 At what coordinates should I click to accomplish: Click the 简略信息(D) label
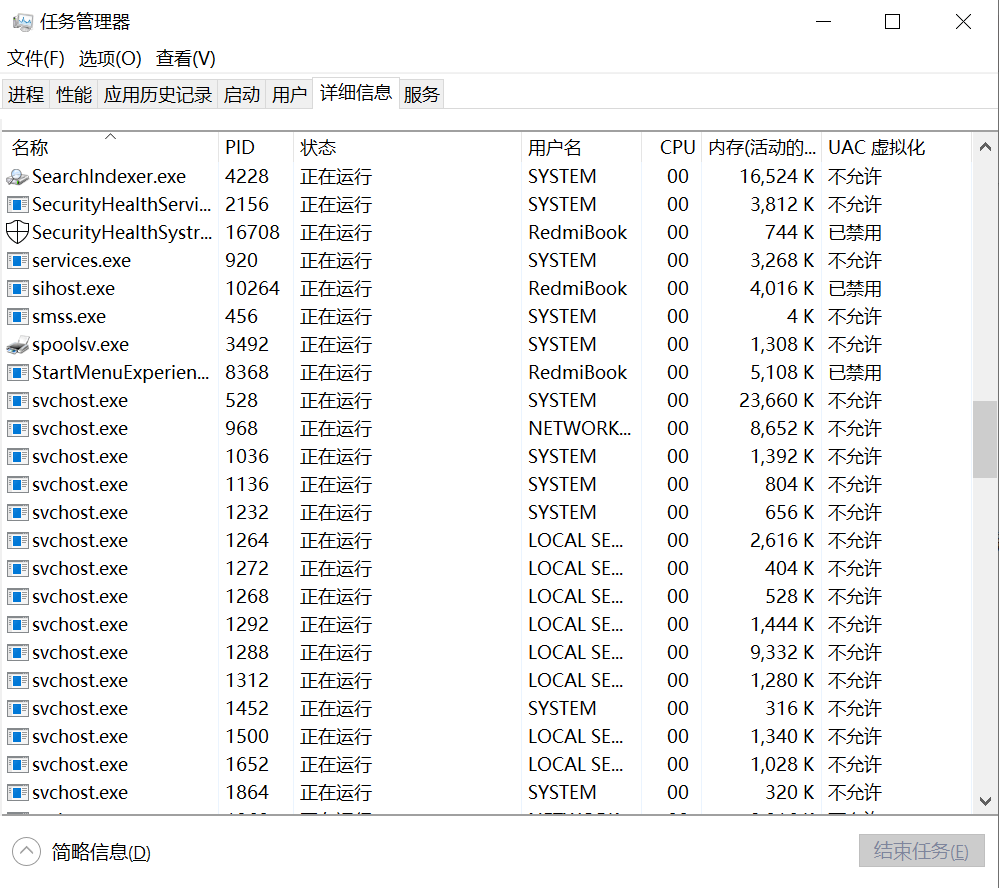(101, 852)
